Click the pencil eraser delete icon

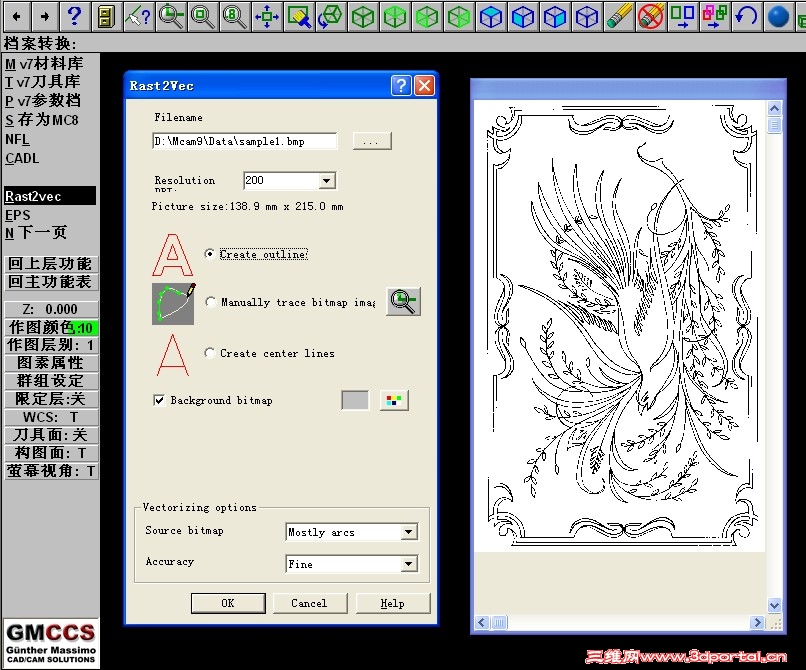[618, 16]
